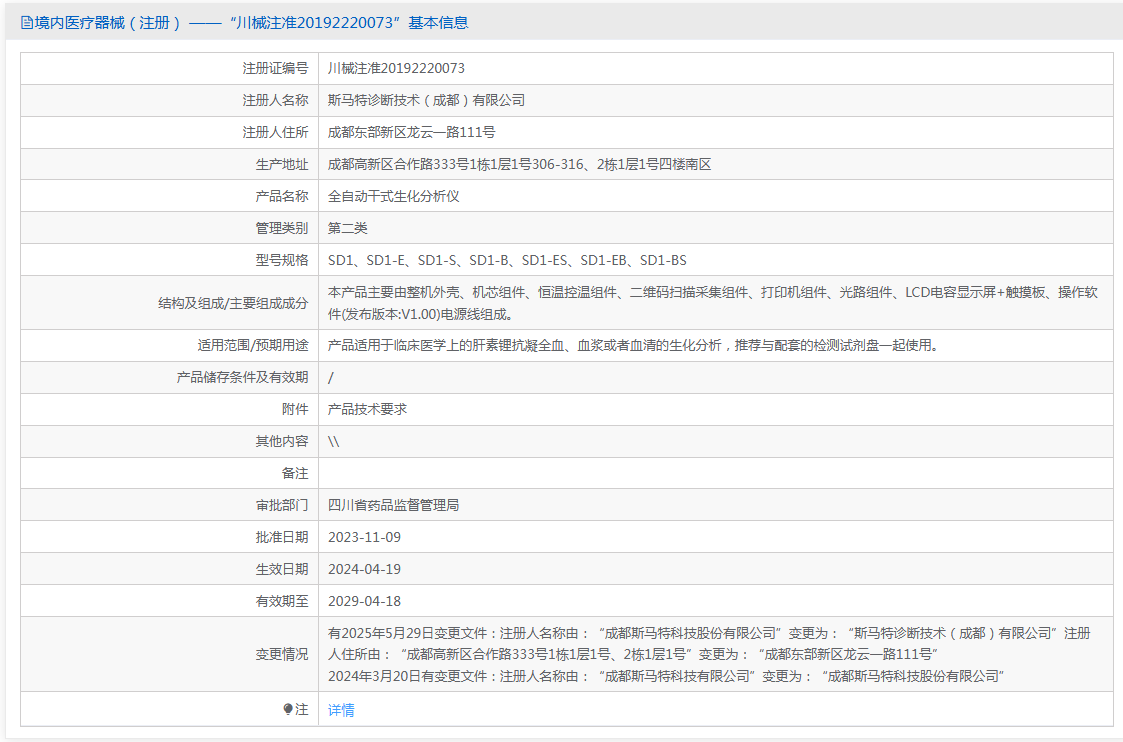The width and height of the screenshot is (1123, 742).
Task: Select the date 2023-11-09
Action: 364,537
